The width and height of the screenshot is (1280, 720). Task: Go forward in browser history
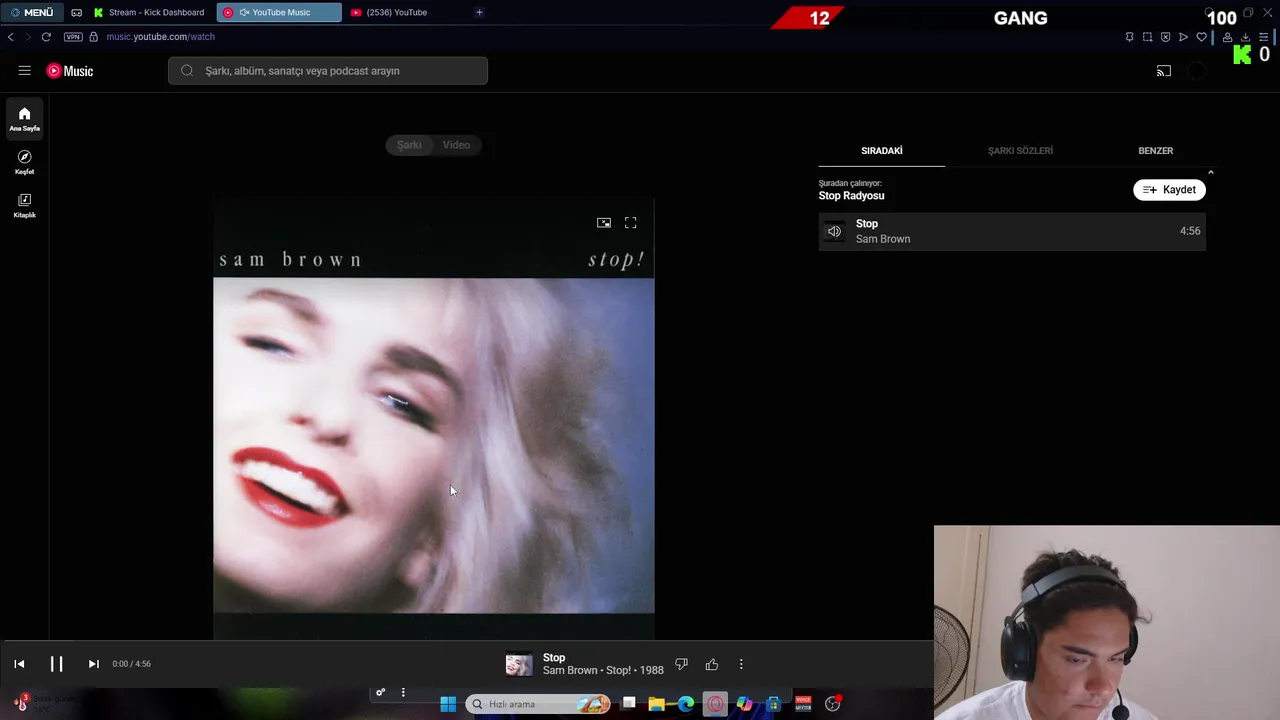coord(28,37)
